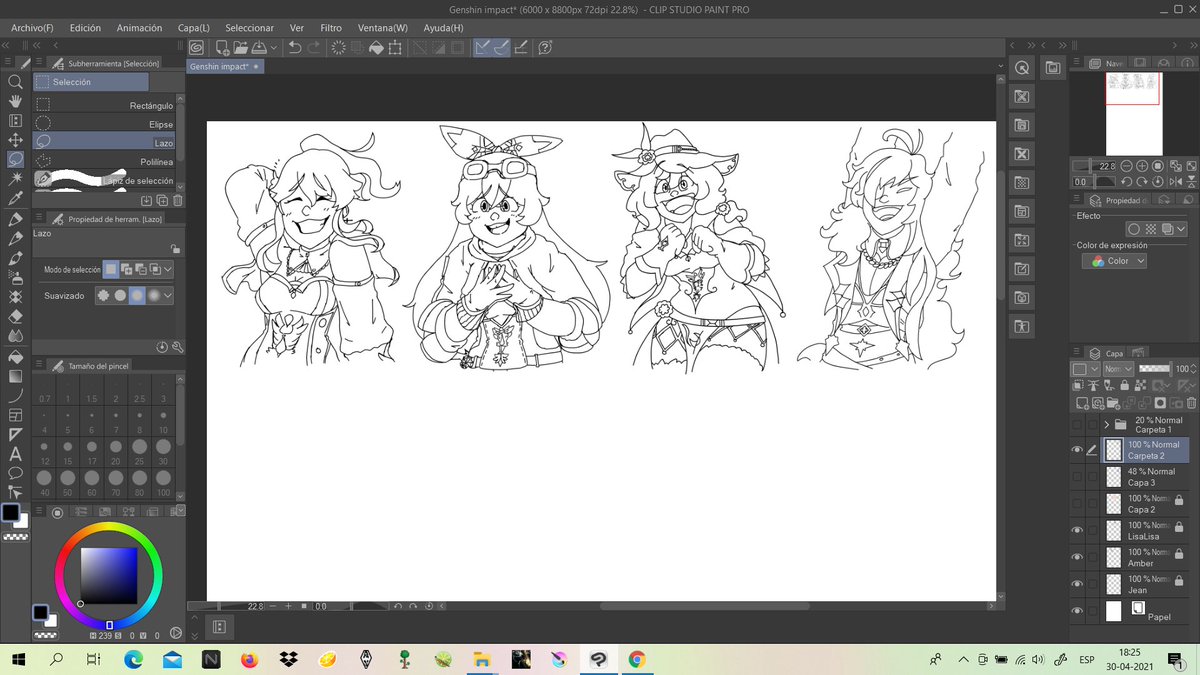Choose the Rectángulo selection subtool
The image size is (1200, 675).
point(105,105)
